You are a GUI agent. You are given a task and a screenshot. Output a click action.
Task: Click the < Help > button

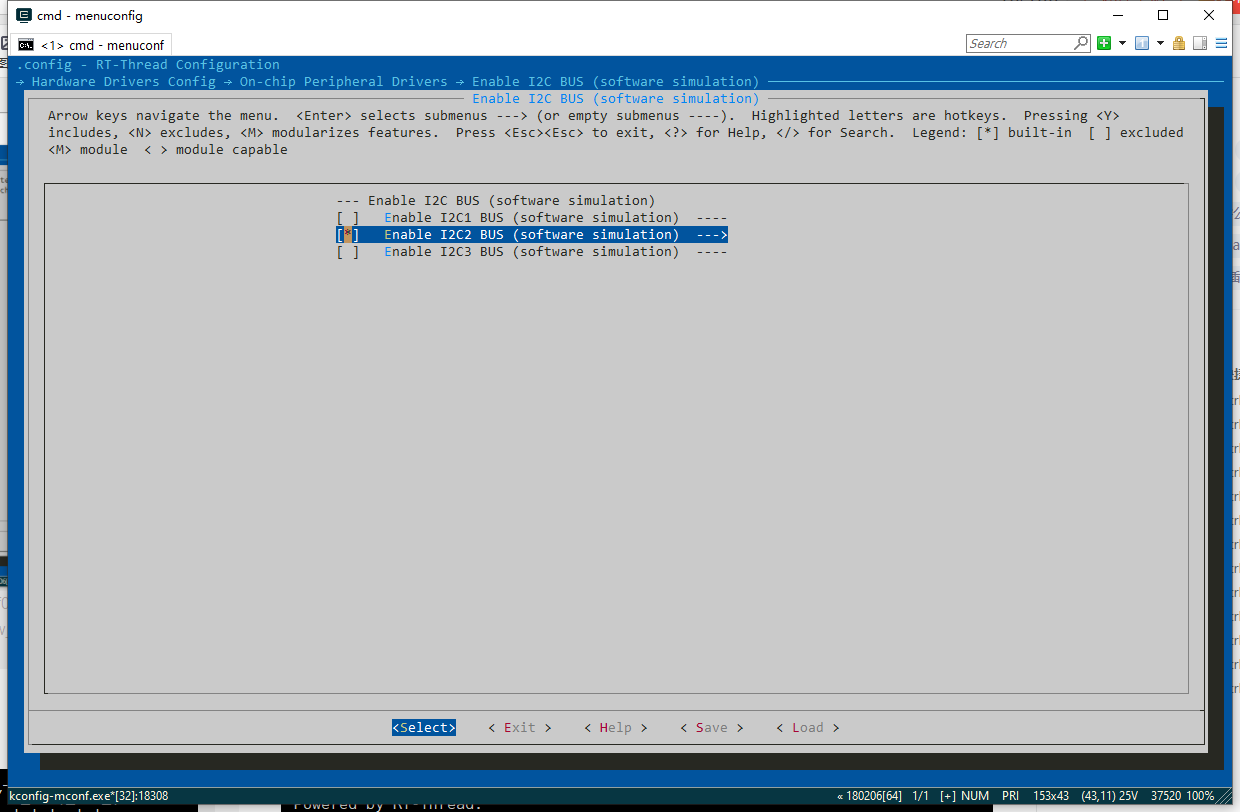616,727
